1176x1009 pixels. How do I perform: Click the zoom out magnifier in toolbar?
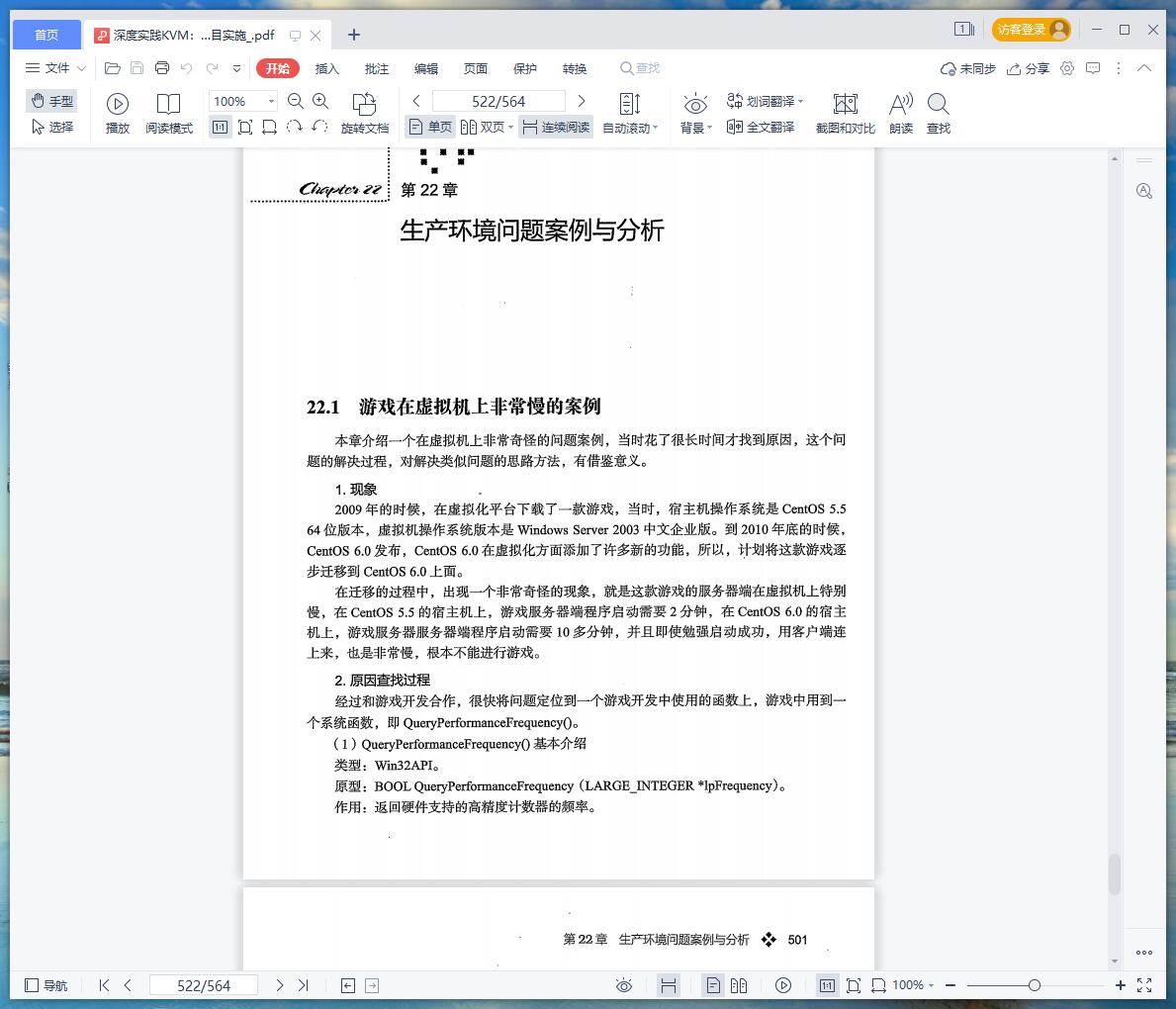point(296,101)
